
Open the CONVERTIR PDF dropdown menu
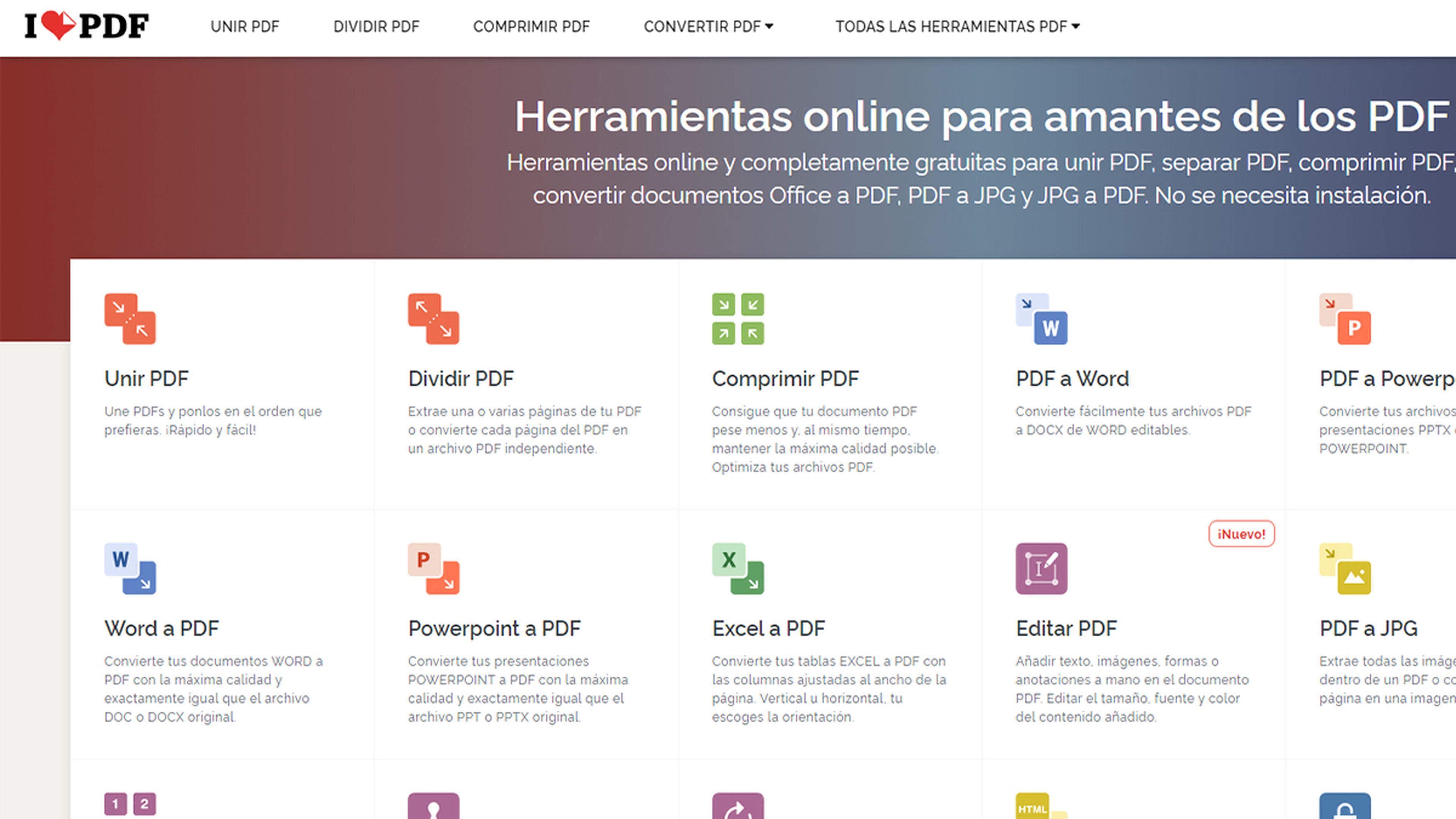(710, 26)
